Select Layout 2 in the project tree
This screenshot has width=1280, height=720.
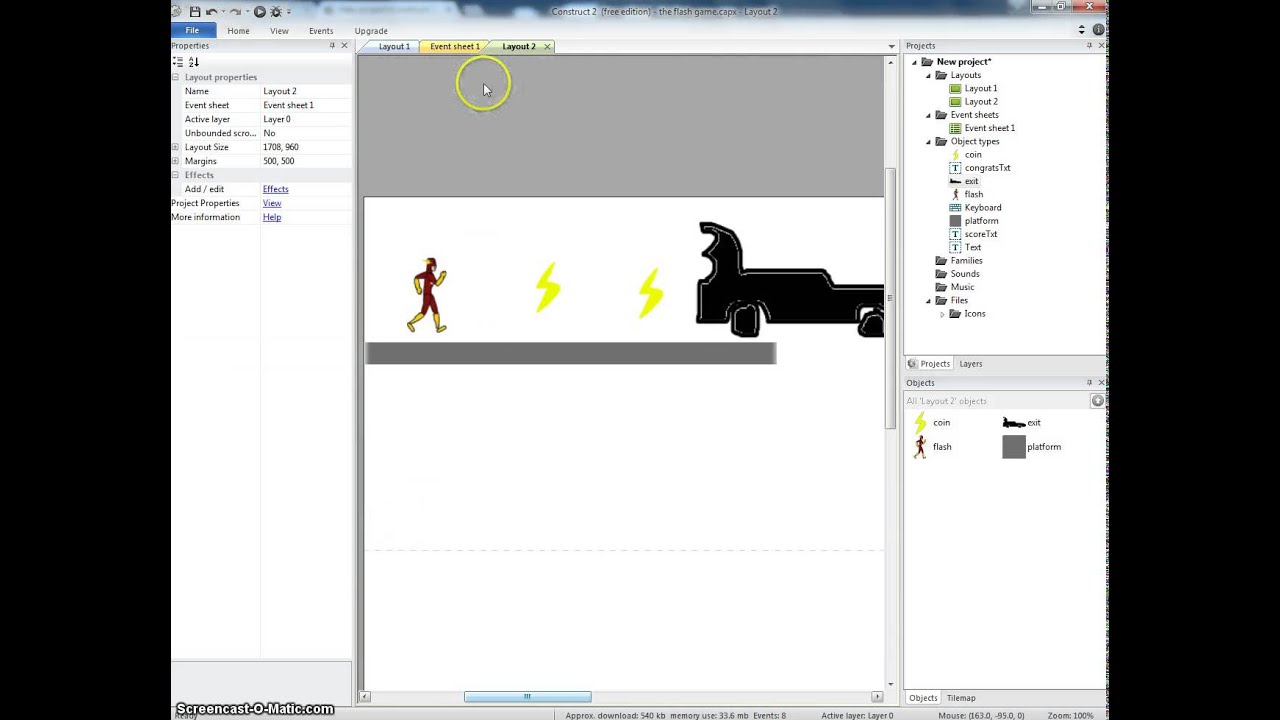click(981, 101)
